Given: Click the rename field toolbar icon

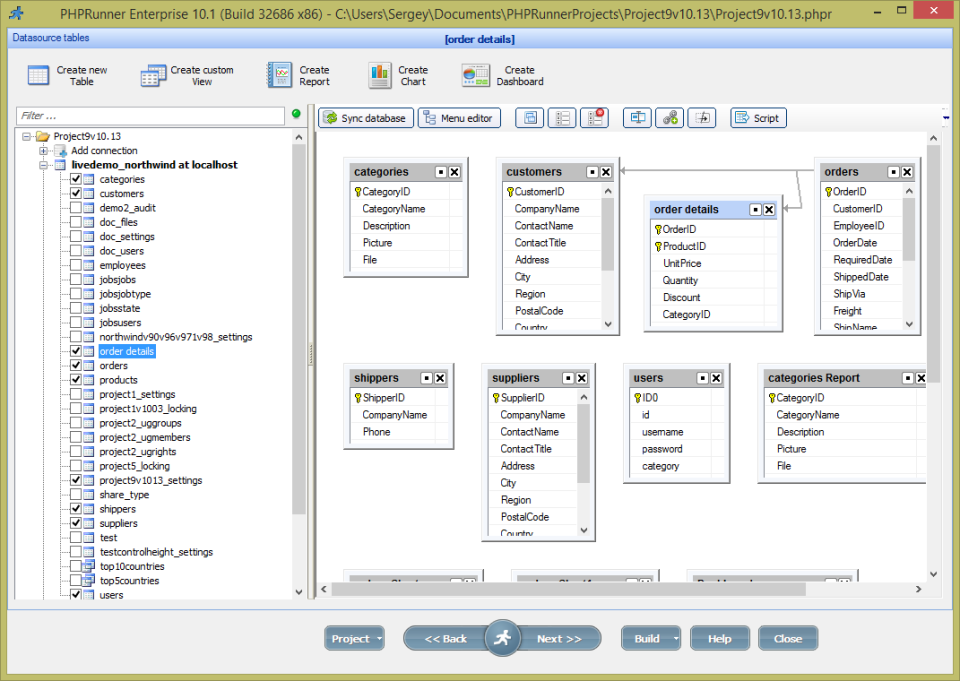Looking at the screenshot, I should pos(637,118).
